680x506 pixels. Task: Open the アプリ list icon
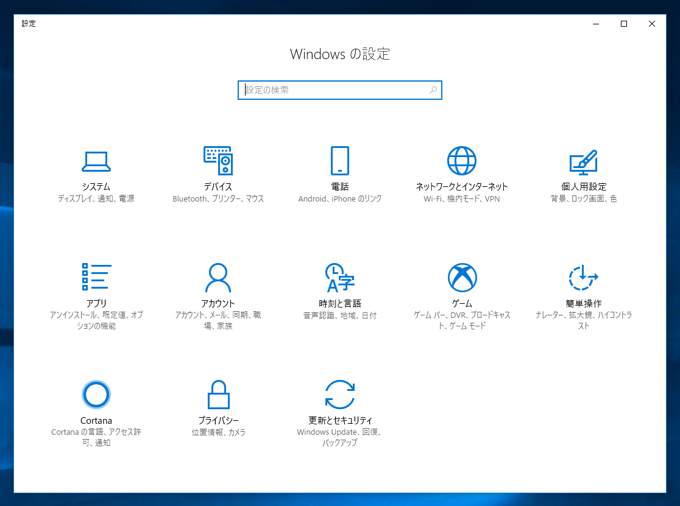pos(96,277)
